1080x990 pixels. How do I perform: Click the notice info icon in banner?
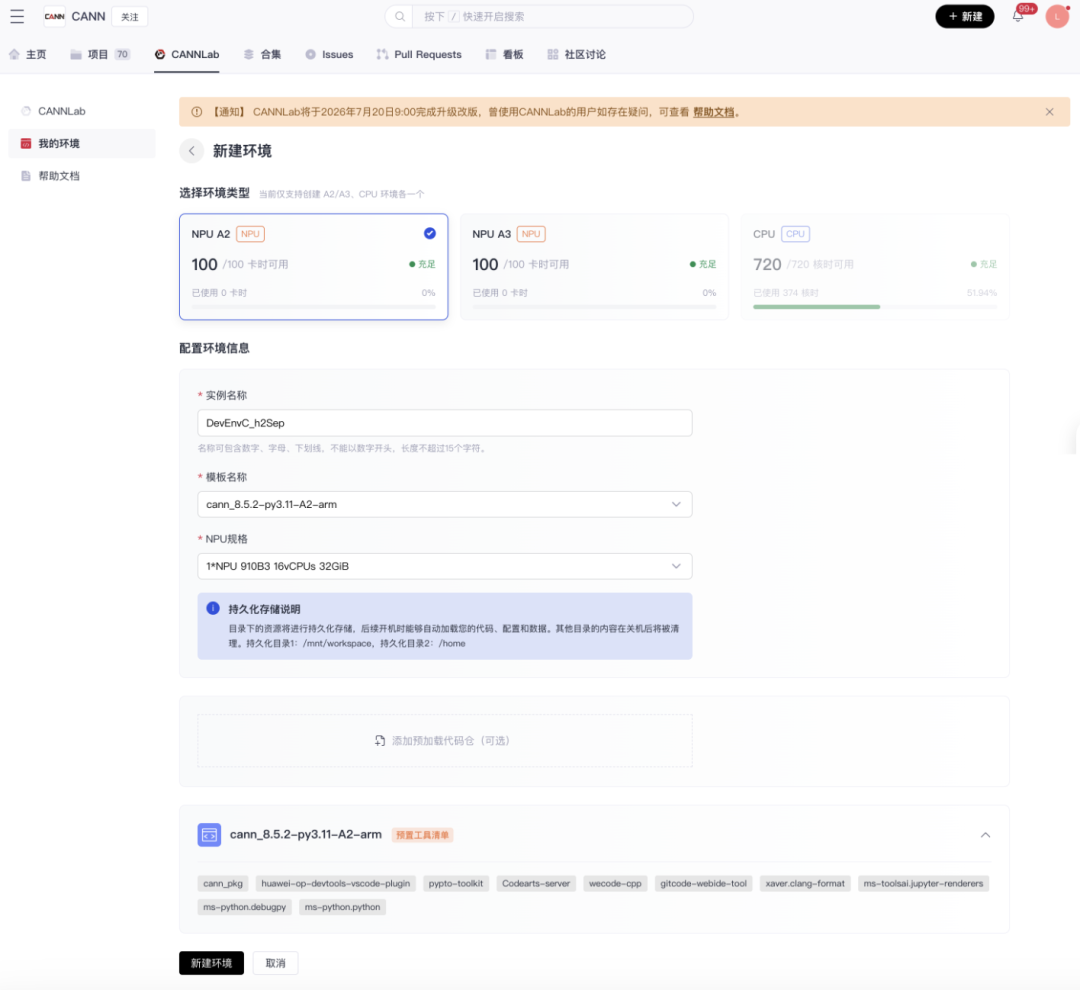tap(197, 112)
